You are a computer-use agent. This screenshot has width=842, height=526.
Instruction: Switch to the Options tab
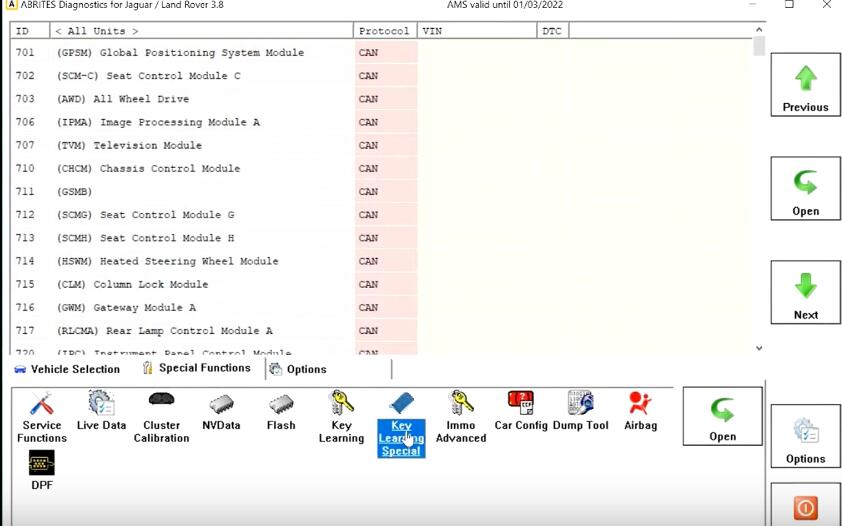click(x=298, y=369)
